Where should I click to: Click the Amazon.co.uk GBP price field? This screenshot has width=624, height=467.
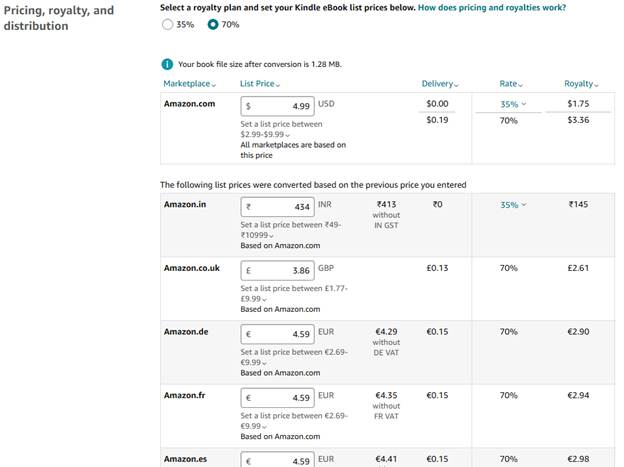pyautogui.click(x=277, y=270)
